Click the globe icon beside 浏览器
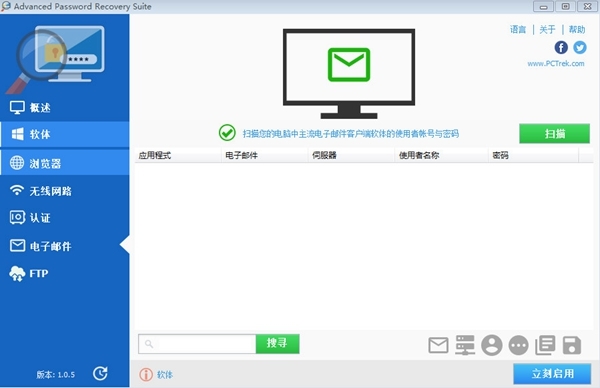The image size is (600, 388). click(x=17, y=163)
